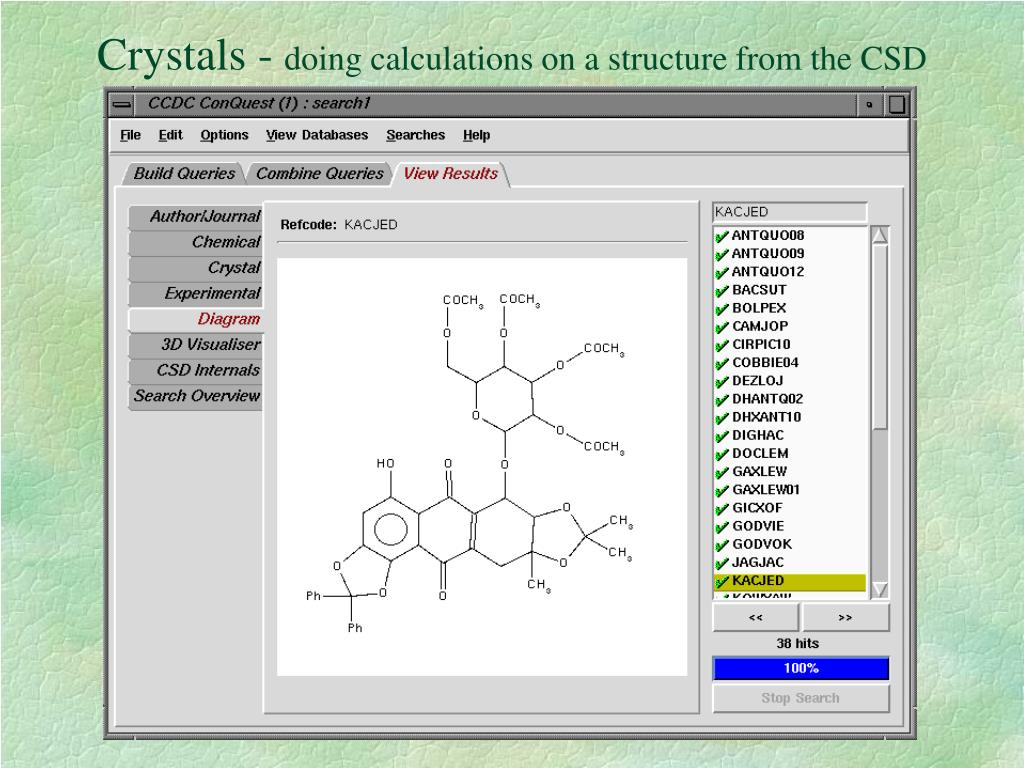
Task: Switch to the Build Queries tab
Action: (184, 173)
